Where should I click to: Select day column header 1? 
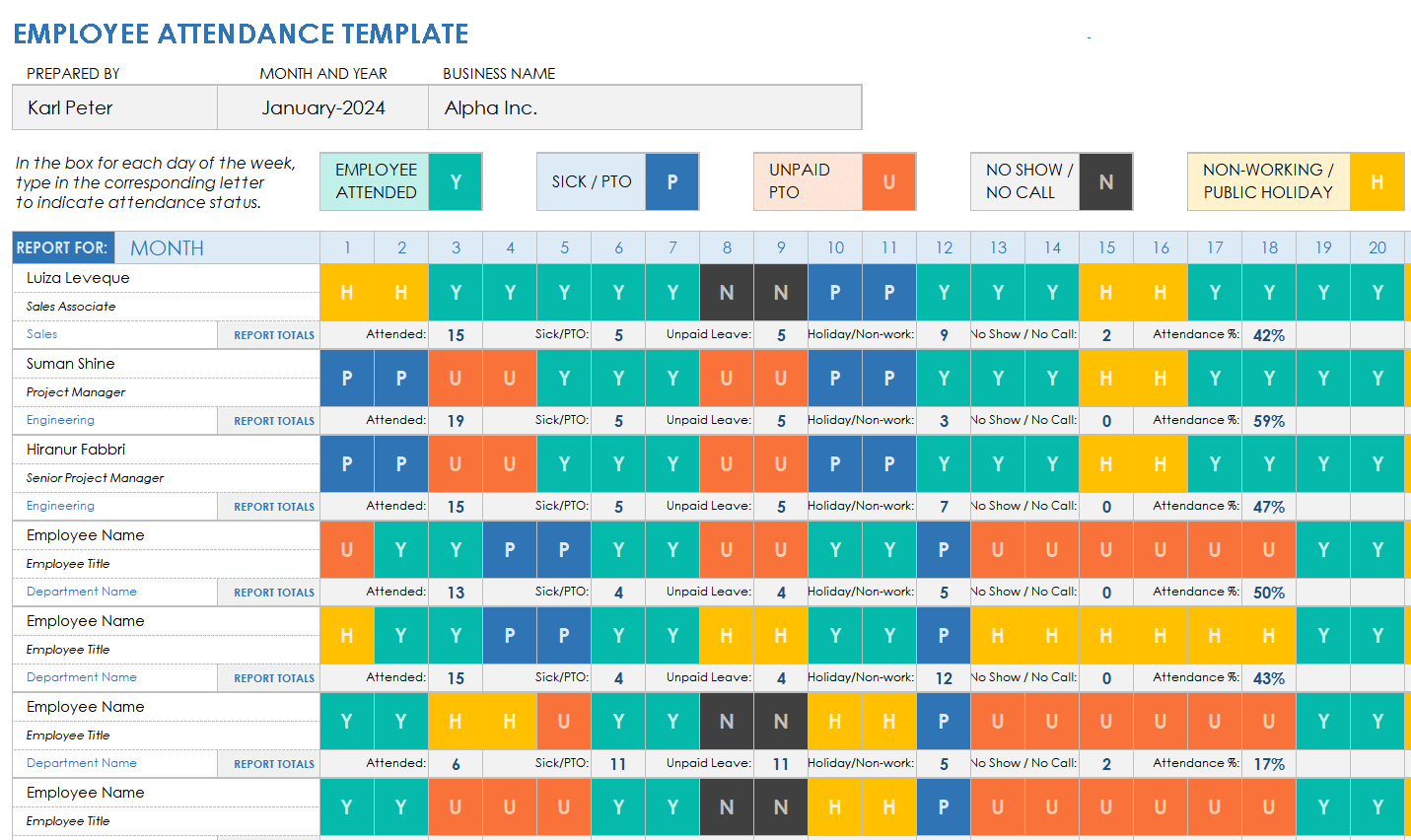[x=347, y=247]
